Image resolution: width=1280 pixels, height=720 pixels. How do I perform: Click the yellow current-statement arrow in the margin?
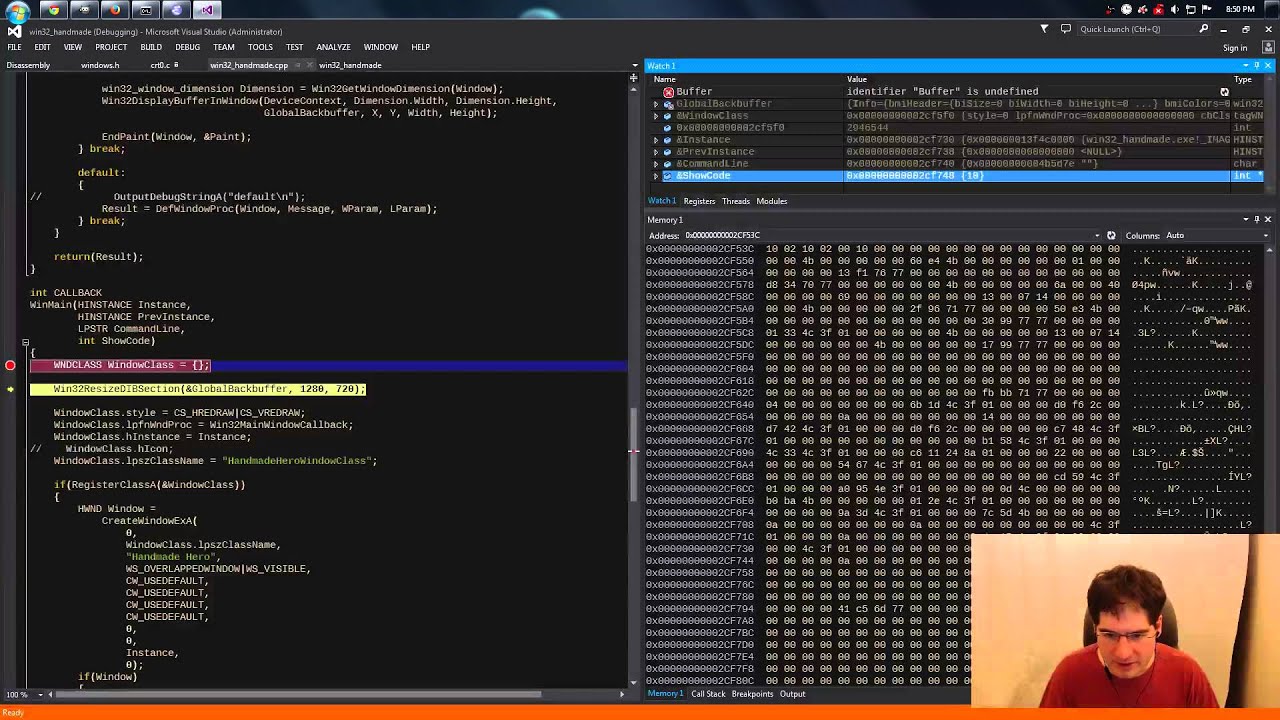click(x=10, y=389)
